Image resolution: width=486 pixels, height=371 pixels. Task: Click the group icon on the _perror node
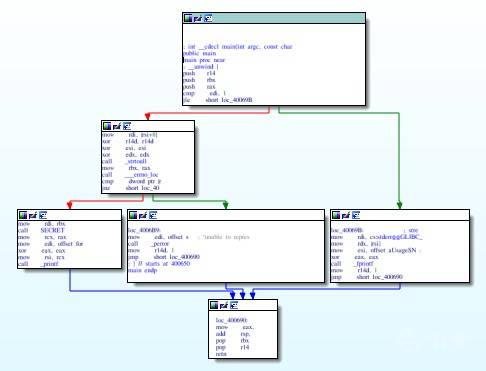tap(153, 216)
